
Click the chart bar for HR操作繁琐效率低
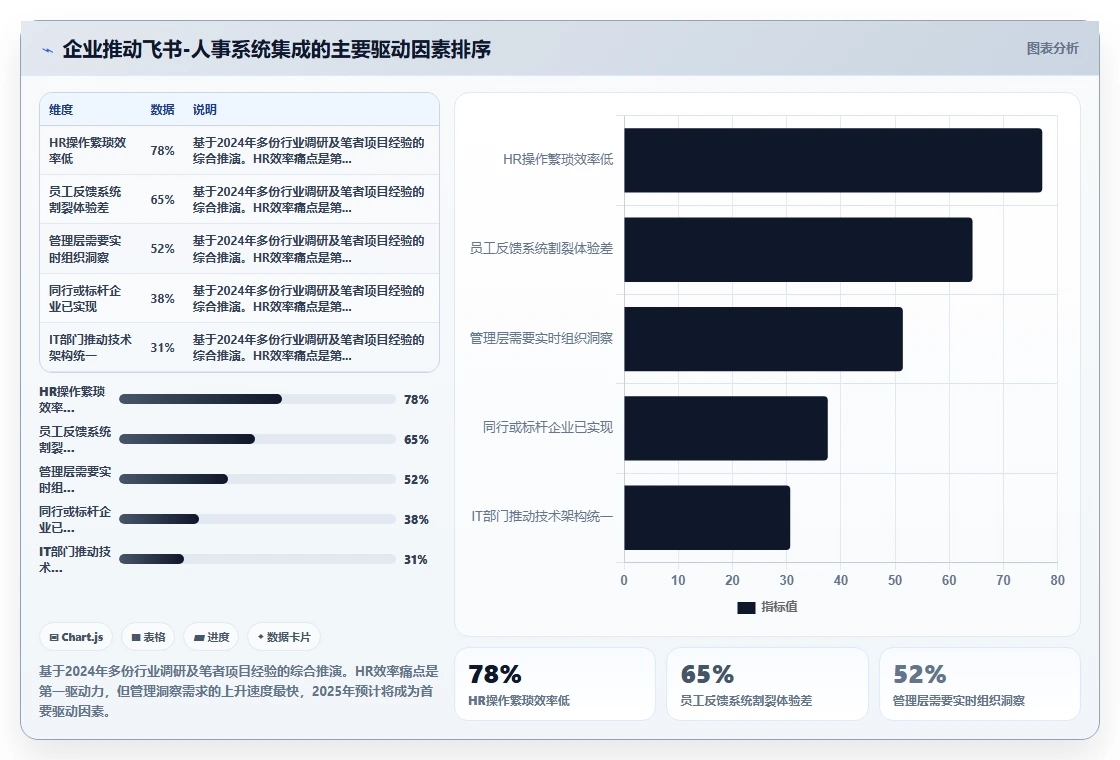coord(833,161)
